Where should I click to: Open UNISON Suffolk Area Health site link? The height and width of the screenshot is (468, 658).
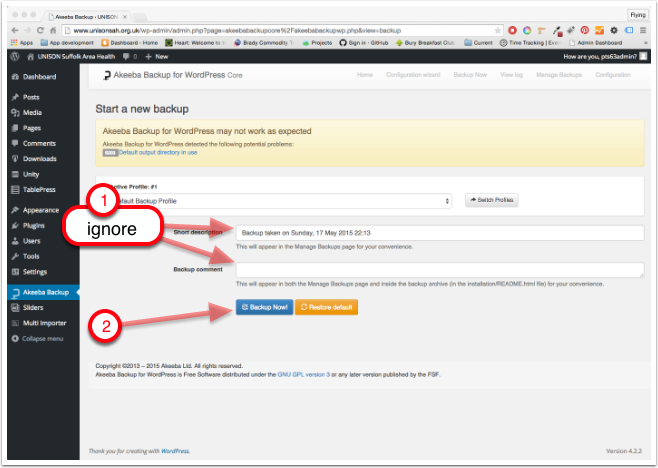point(71,56)
